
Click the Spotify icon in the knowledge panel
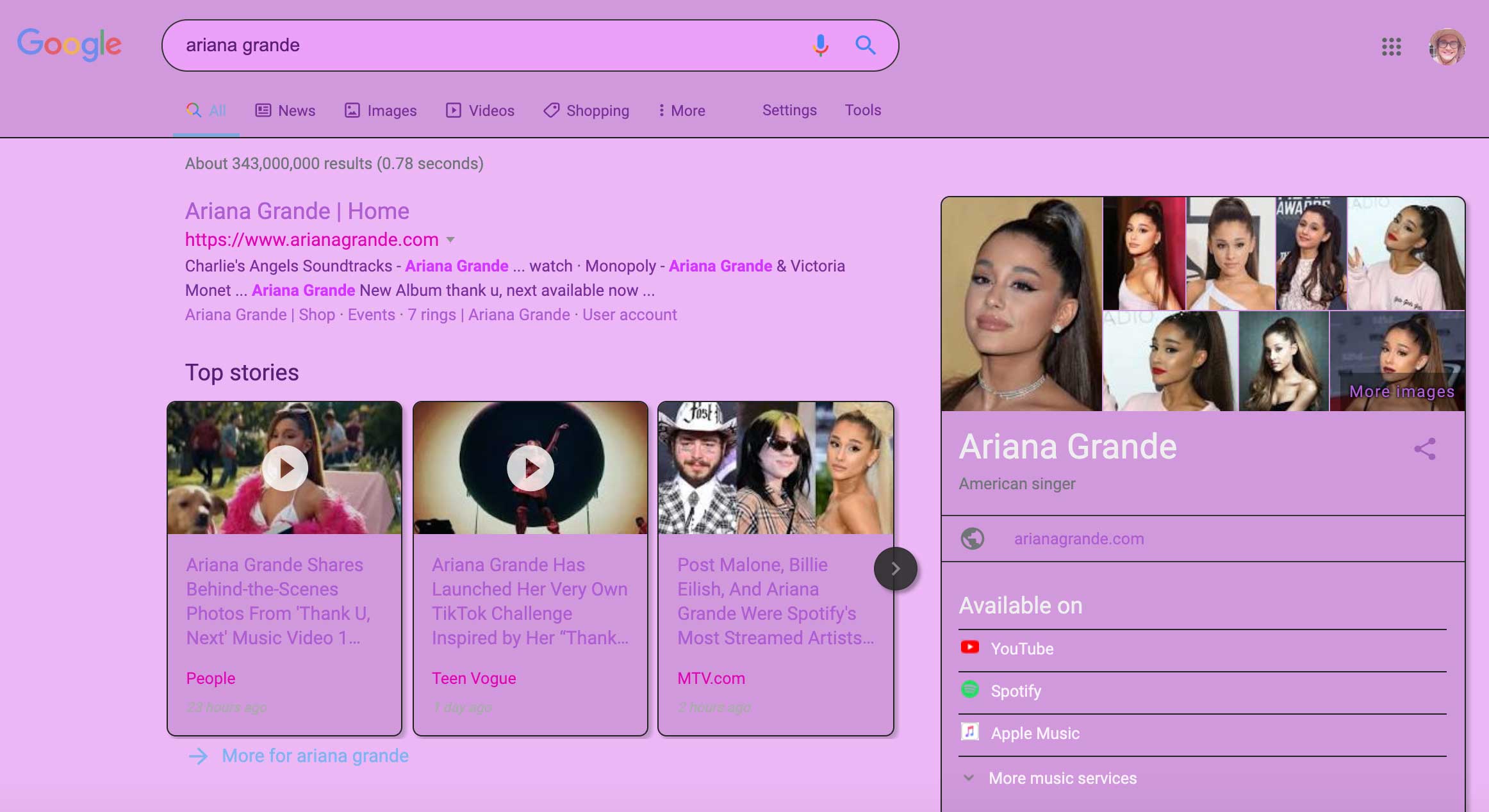point(971,690)
